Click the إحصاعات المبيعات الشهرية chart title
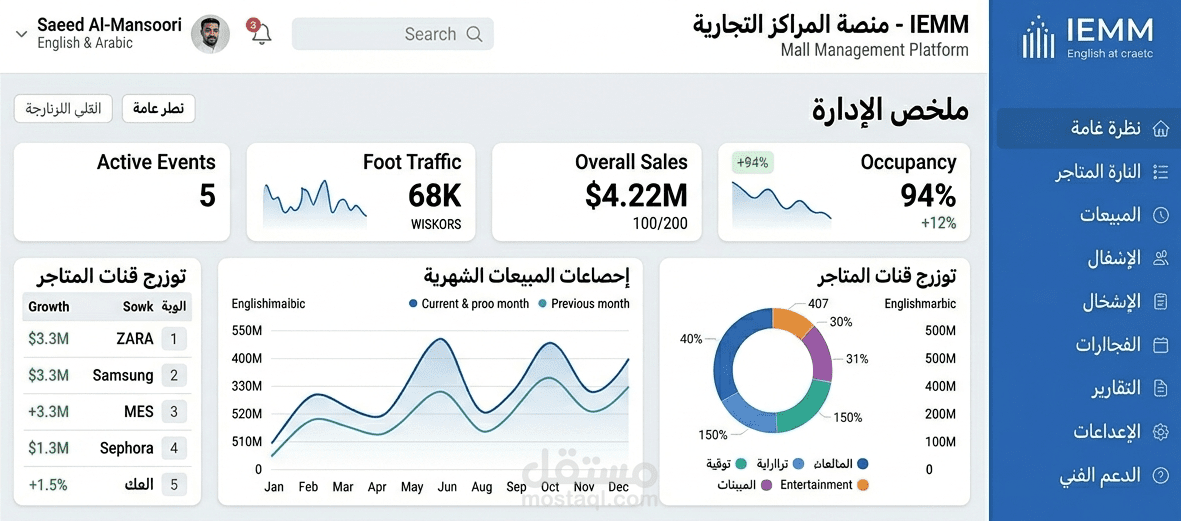 coord(526,276)
